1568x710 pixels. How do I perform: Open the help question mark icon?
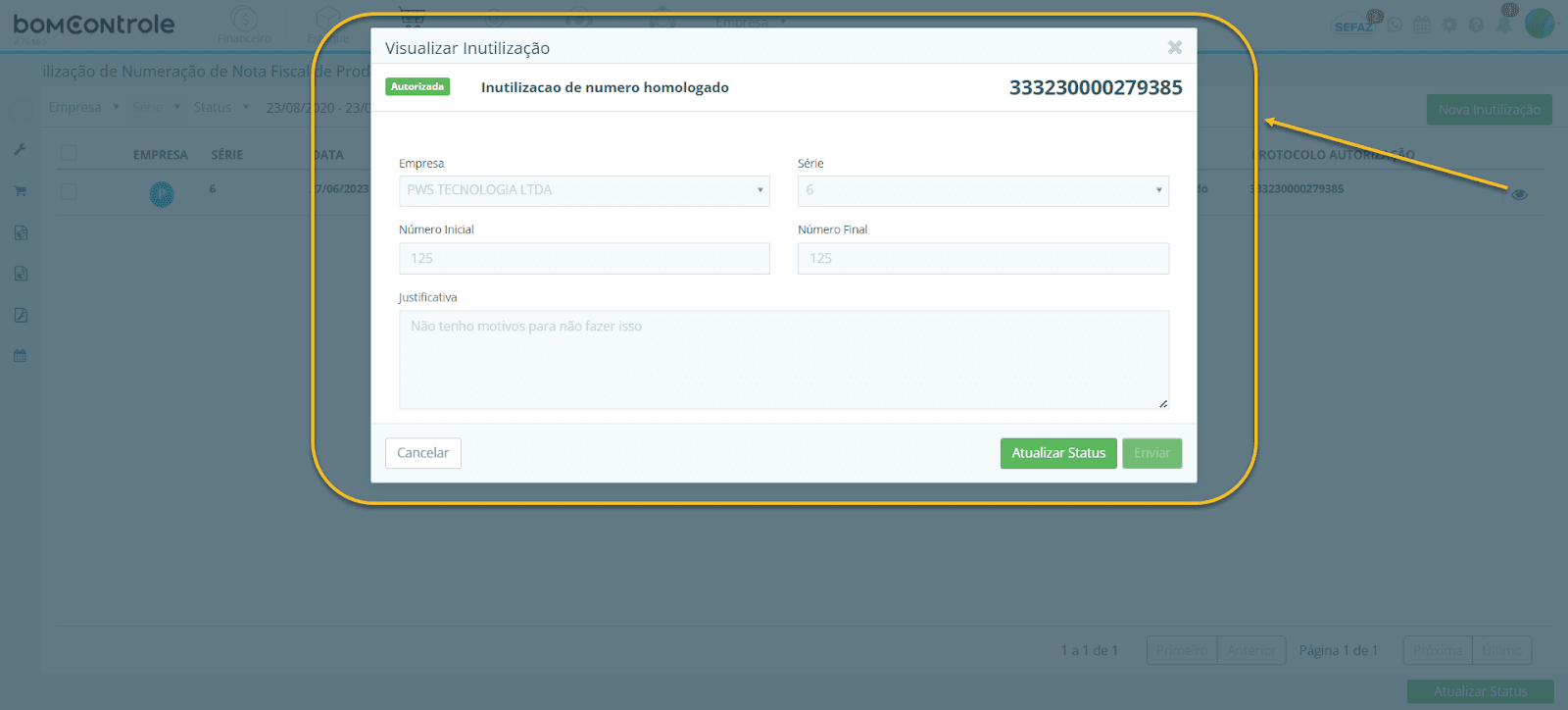(1476, 25)
